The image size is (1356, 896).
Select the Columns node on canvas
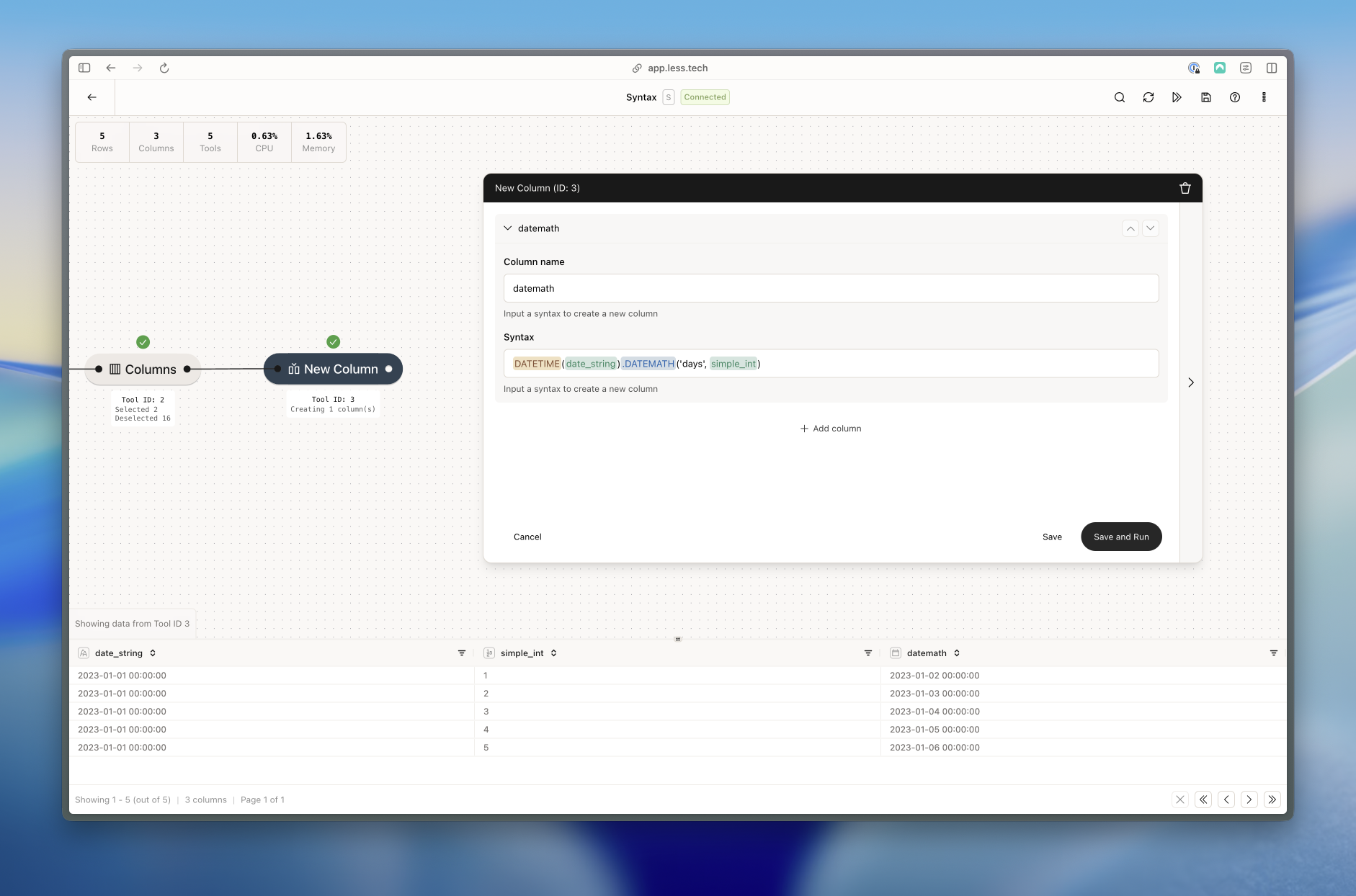coord(143,369)
